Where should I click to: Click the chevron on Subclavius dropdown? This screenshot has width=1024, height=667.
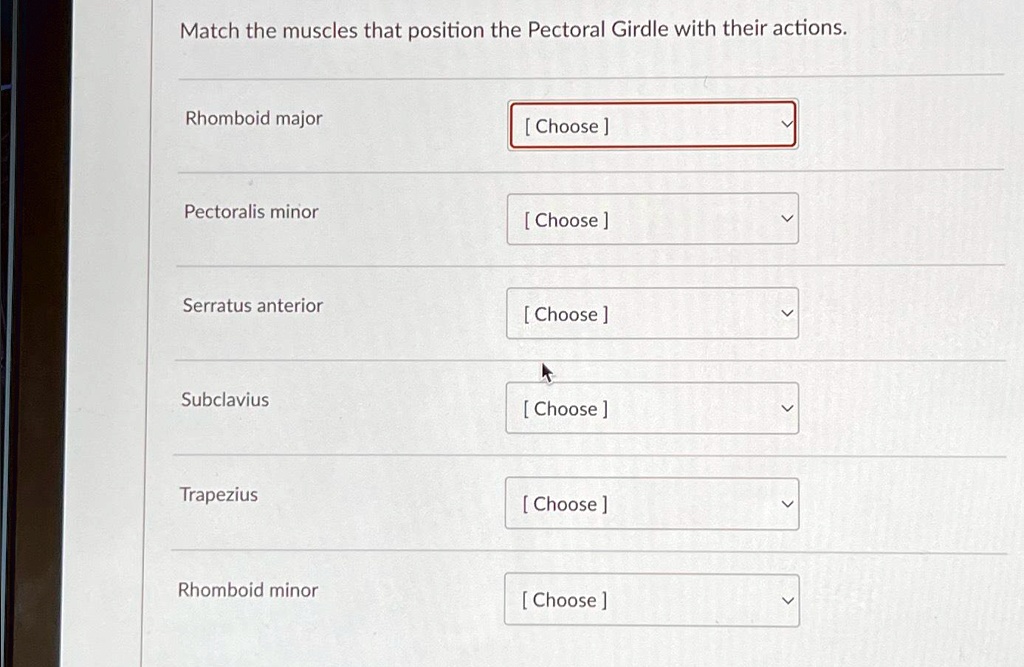coord(788,408)
